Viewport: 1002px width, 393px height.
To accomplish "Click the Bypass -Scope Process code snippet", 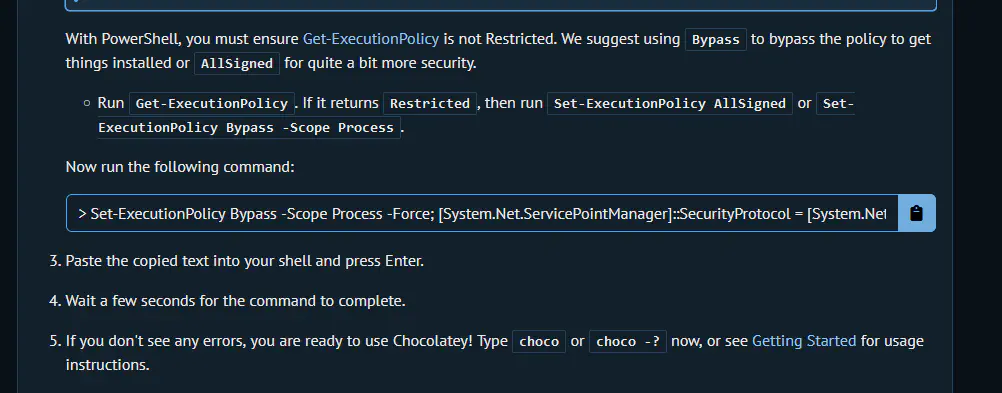I will click(x=249, y=127).
